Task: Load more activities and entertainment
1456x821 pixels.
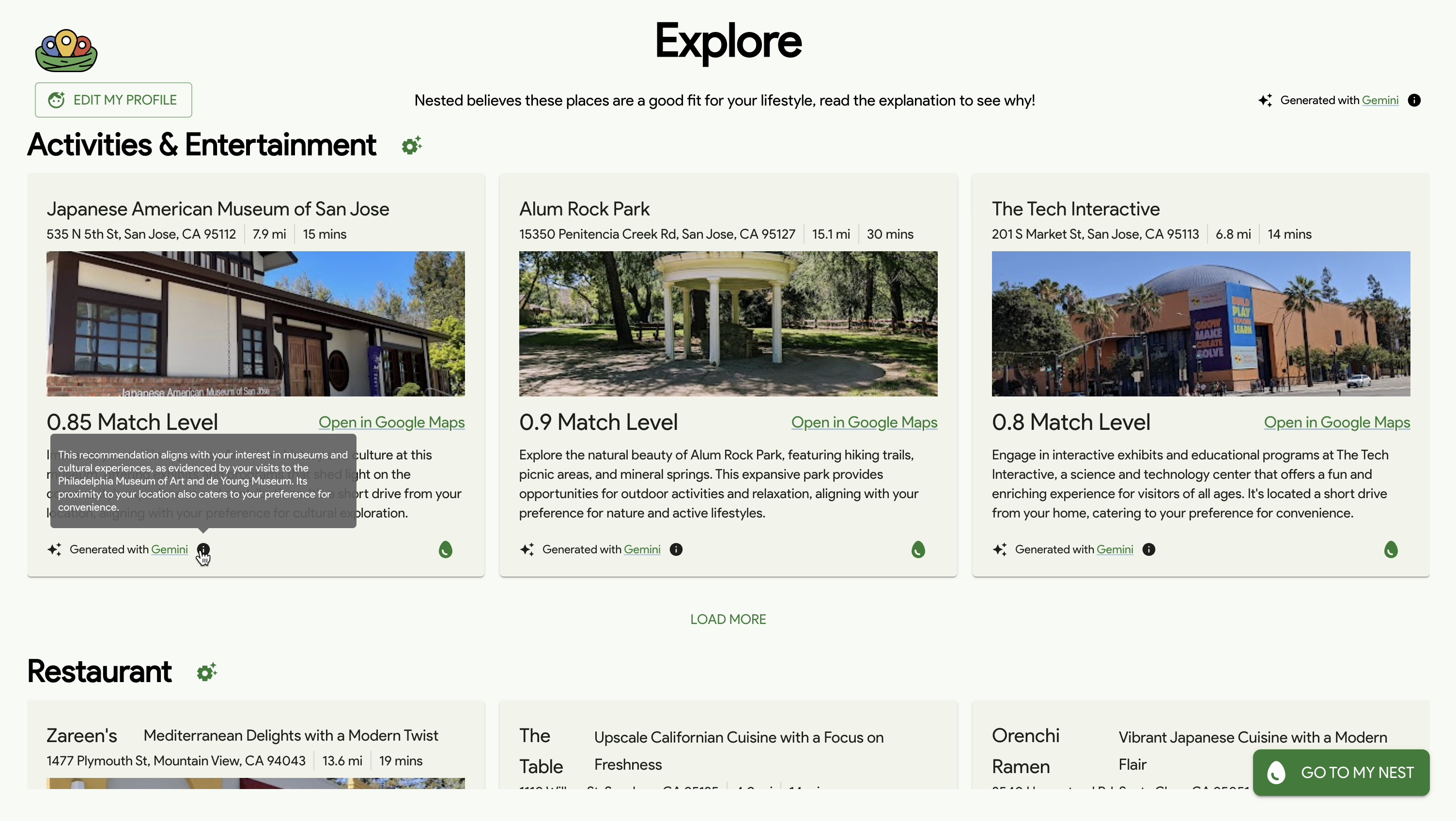Action: pyautogui.click(x=728, y=619)
